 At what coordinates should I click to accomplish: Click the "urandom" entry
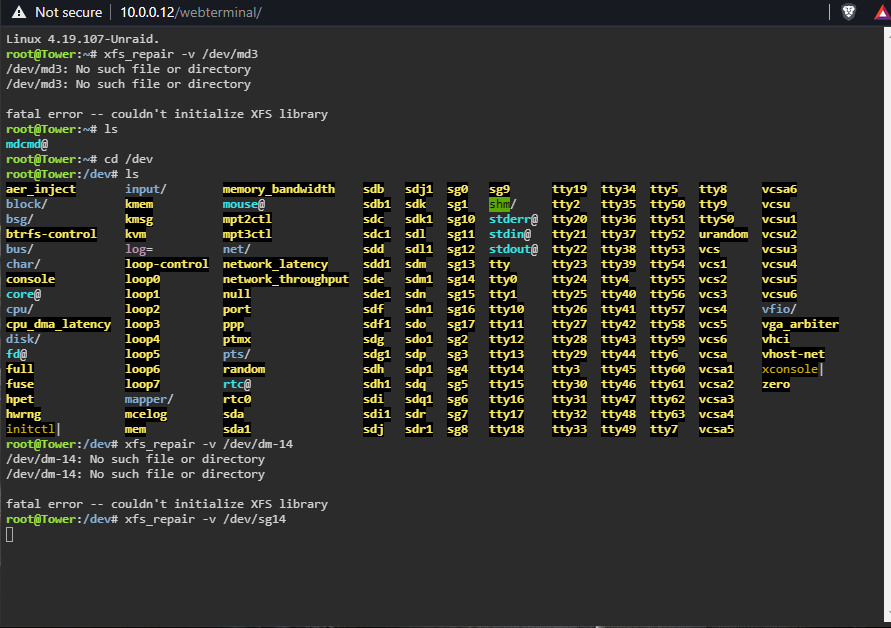pyautogui.click(x=724, y=234)
